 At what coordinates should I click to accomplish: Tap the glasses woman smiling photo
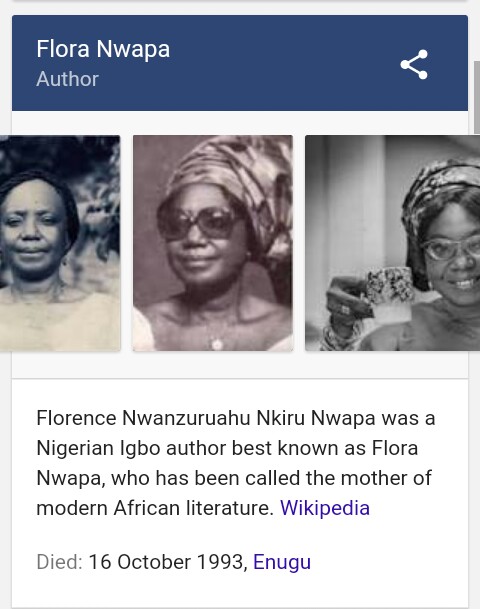[393, 243]
